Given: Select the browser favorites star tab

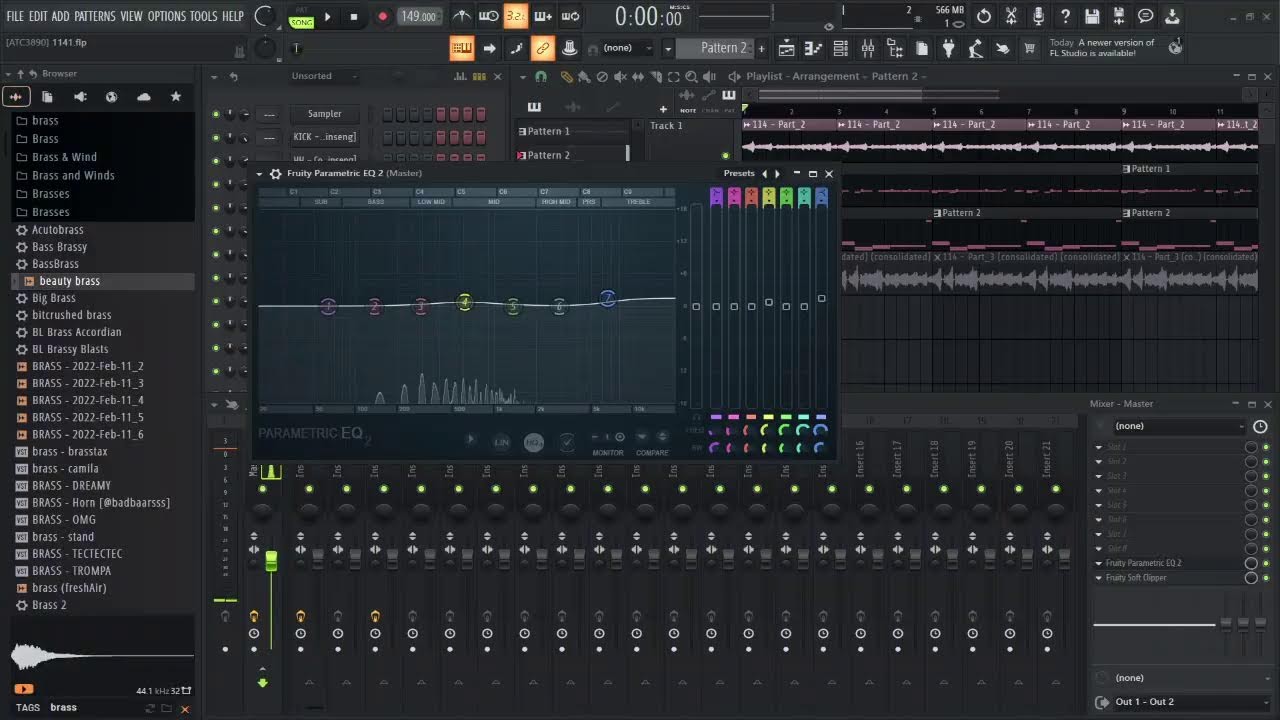Looking at the screenshot, I should click(176, 96).
